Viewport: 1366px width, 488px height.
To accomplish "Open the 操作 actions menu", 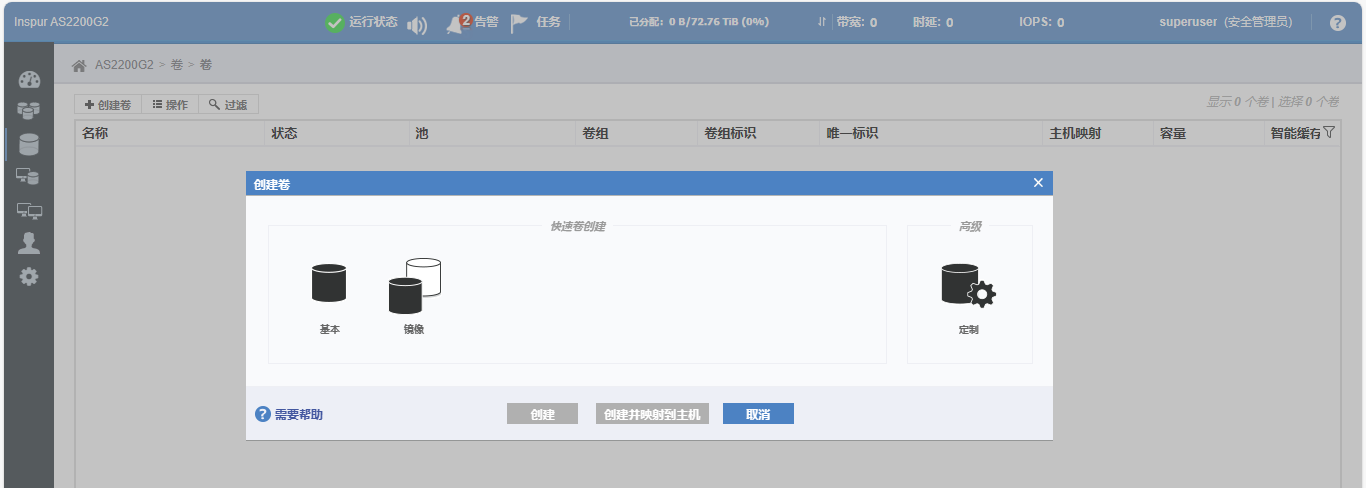I will pos(170,104).
